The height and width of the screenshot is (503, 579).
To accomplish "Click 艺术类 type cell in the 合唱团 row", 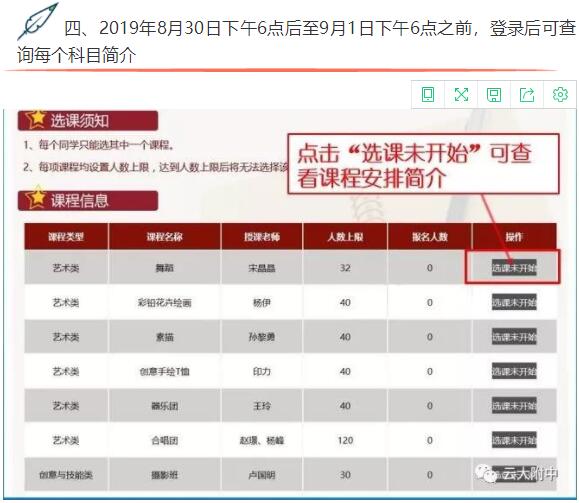I will point(66,440).
